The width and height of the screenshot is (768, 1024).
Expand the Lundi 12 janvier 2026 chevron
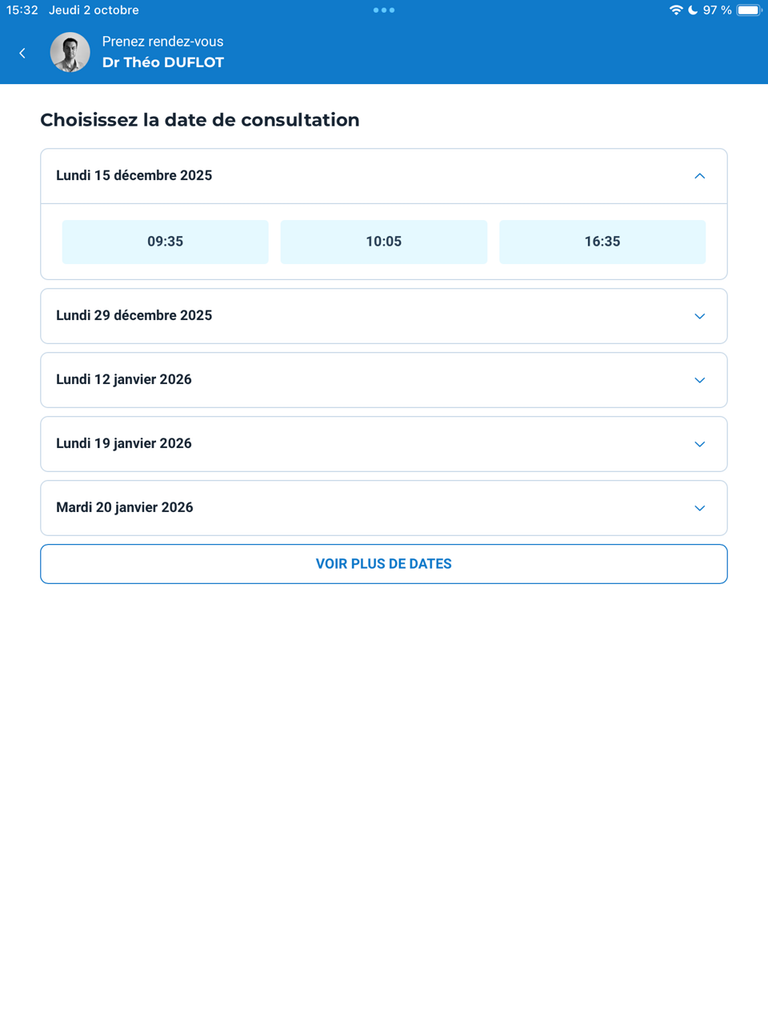(x=699, y=380)
